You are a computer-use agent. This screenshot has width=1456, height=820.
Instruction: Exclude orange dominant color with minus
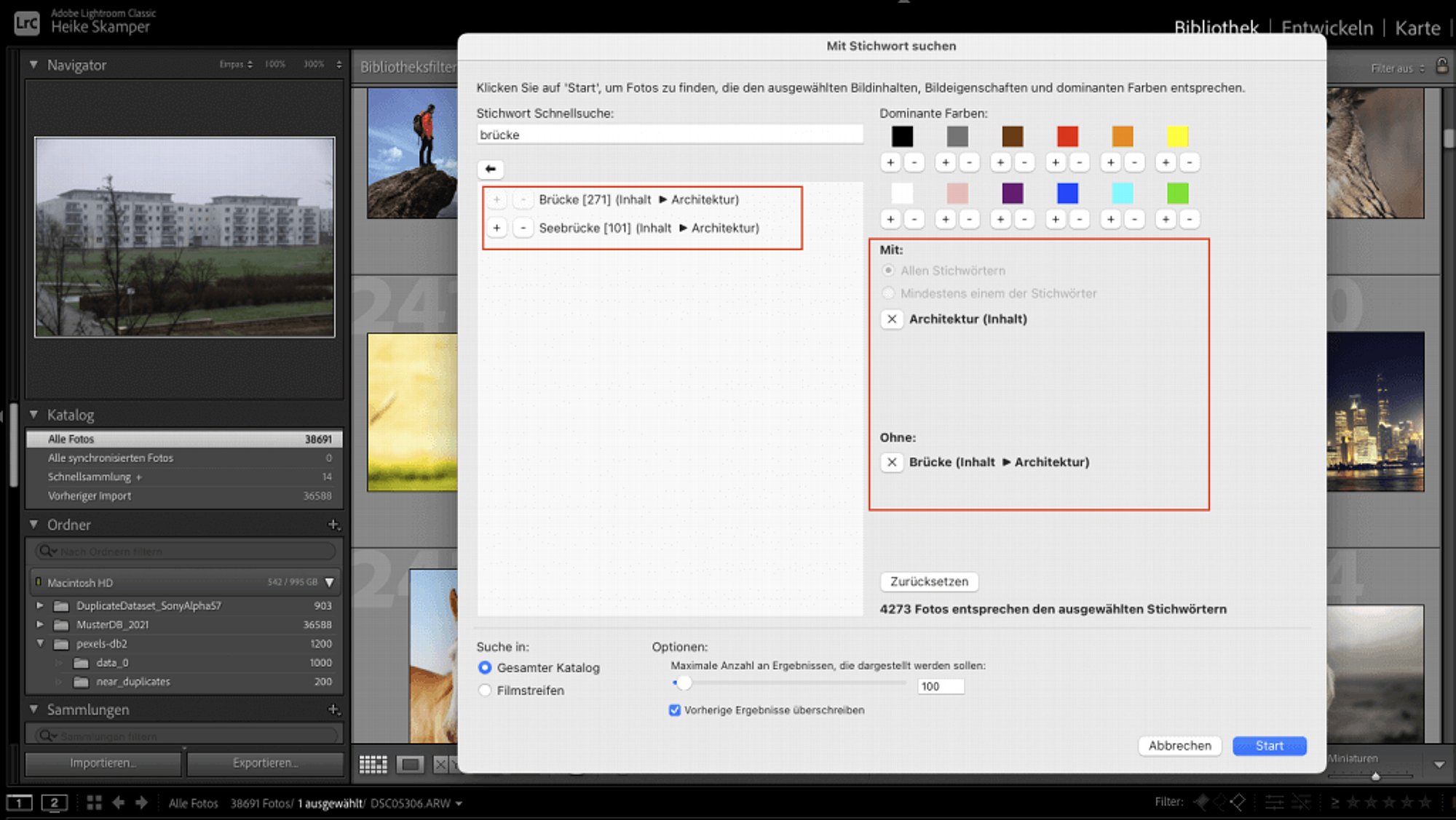click(1134, 162)
